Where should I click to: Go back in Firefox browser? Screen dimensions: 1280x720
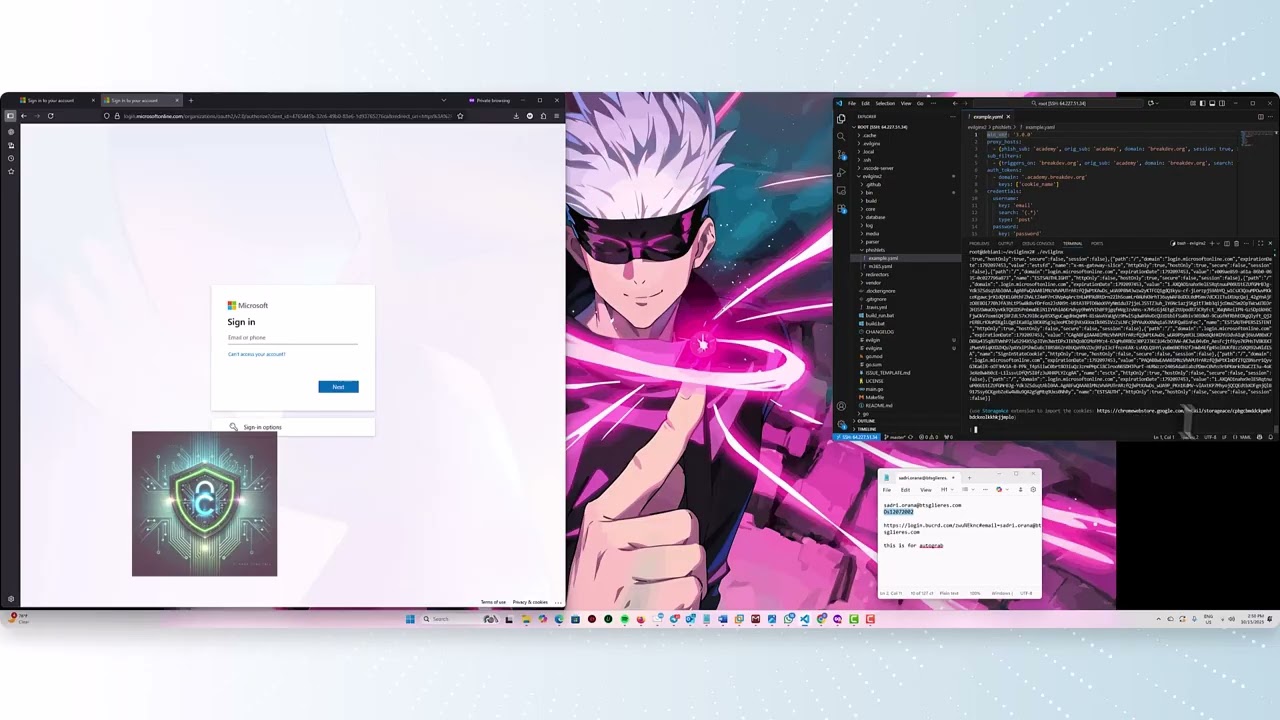click(24, 116)
